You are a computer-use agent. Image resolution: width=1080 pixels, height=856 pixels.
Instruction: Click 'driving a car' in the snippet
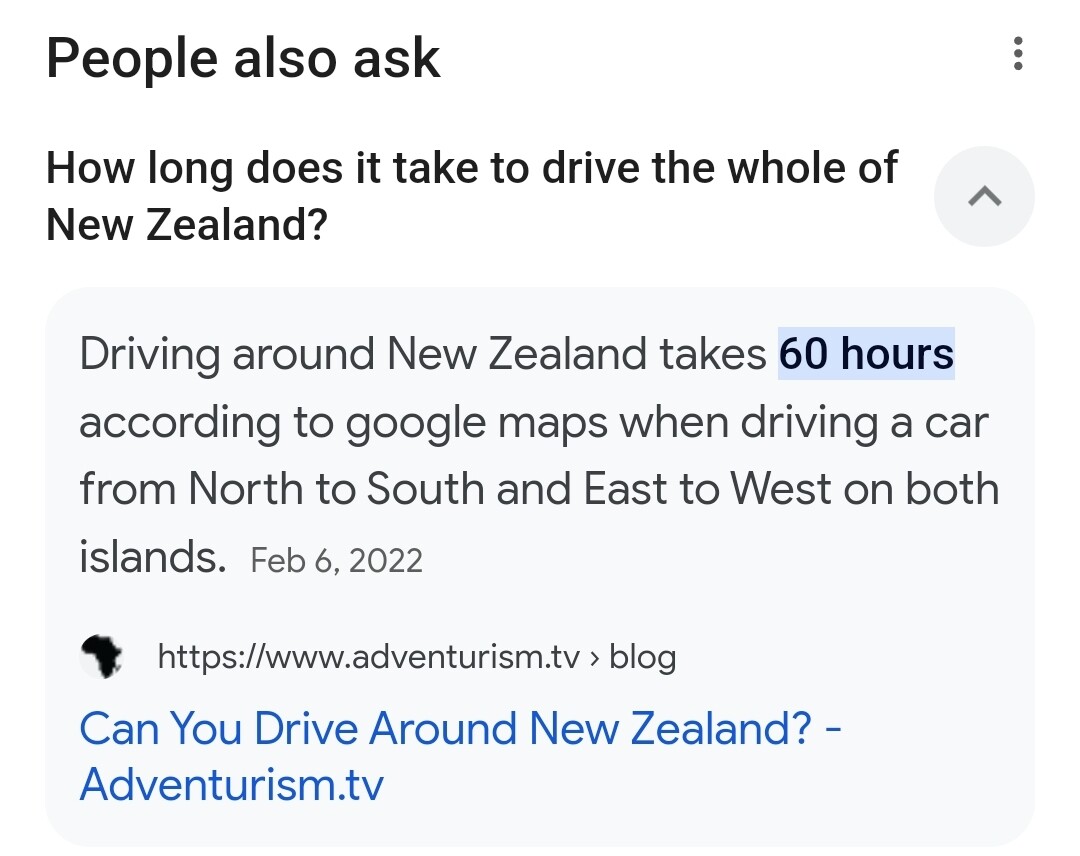(864, 423)
